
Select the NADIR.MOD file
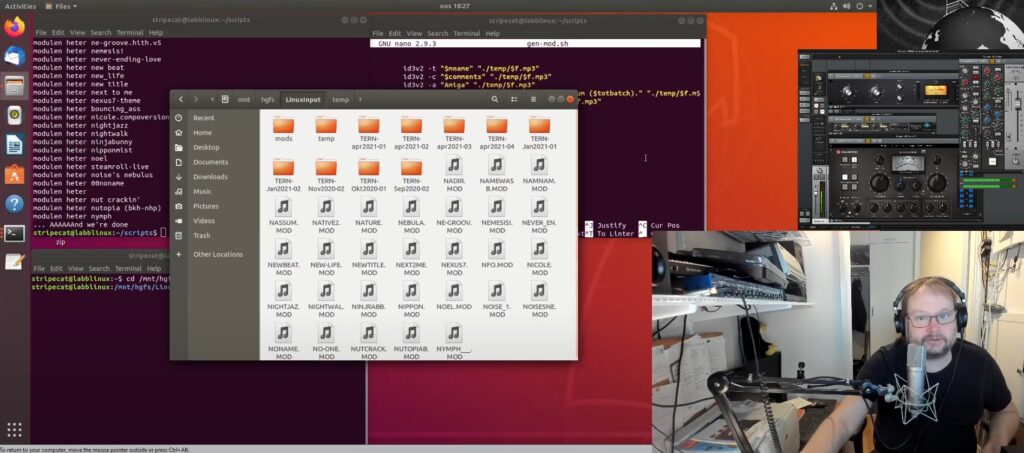click(x=454, y=173)
